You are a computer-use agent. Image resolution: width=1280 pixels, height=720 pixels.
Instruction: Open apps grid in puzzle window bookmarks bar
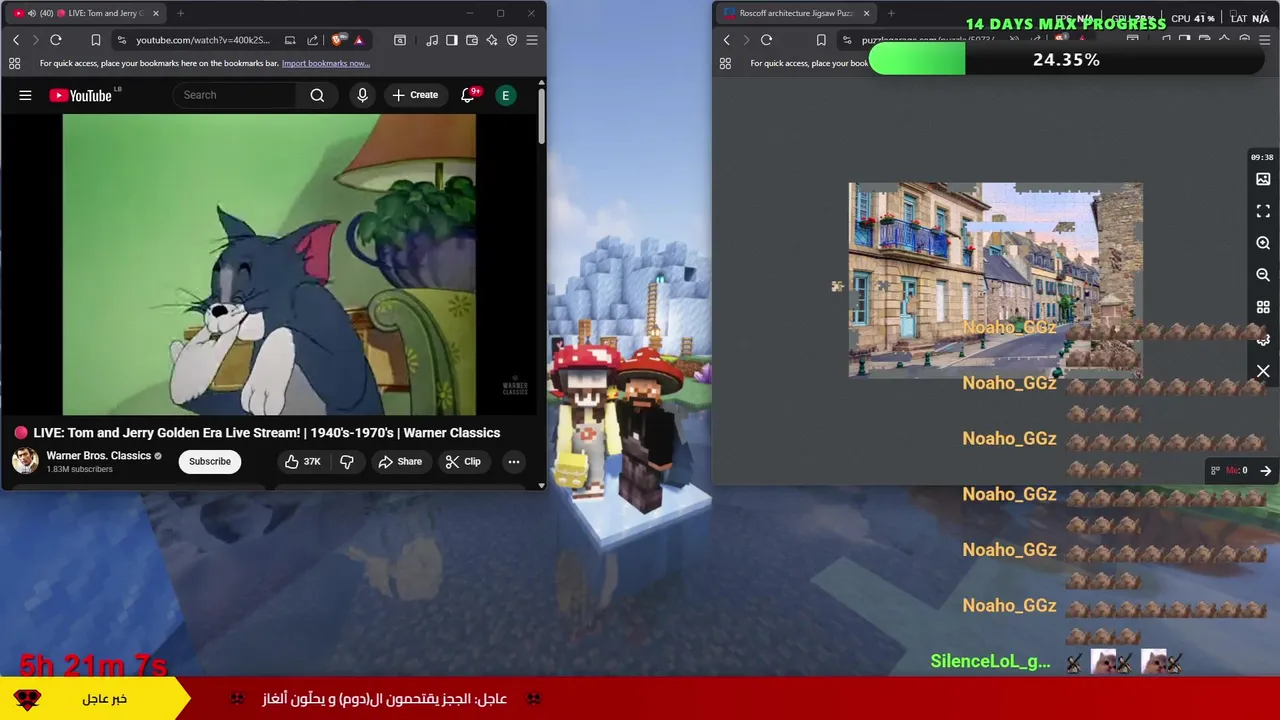[x=725, y=63]
